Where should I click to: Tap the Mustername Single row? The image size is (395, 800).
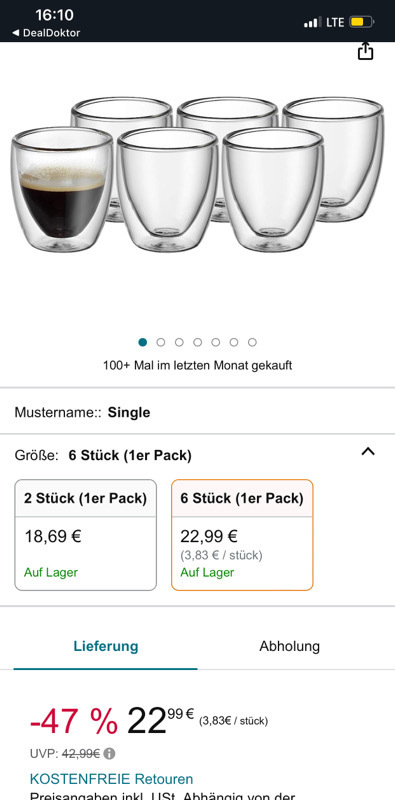point(198,412)
